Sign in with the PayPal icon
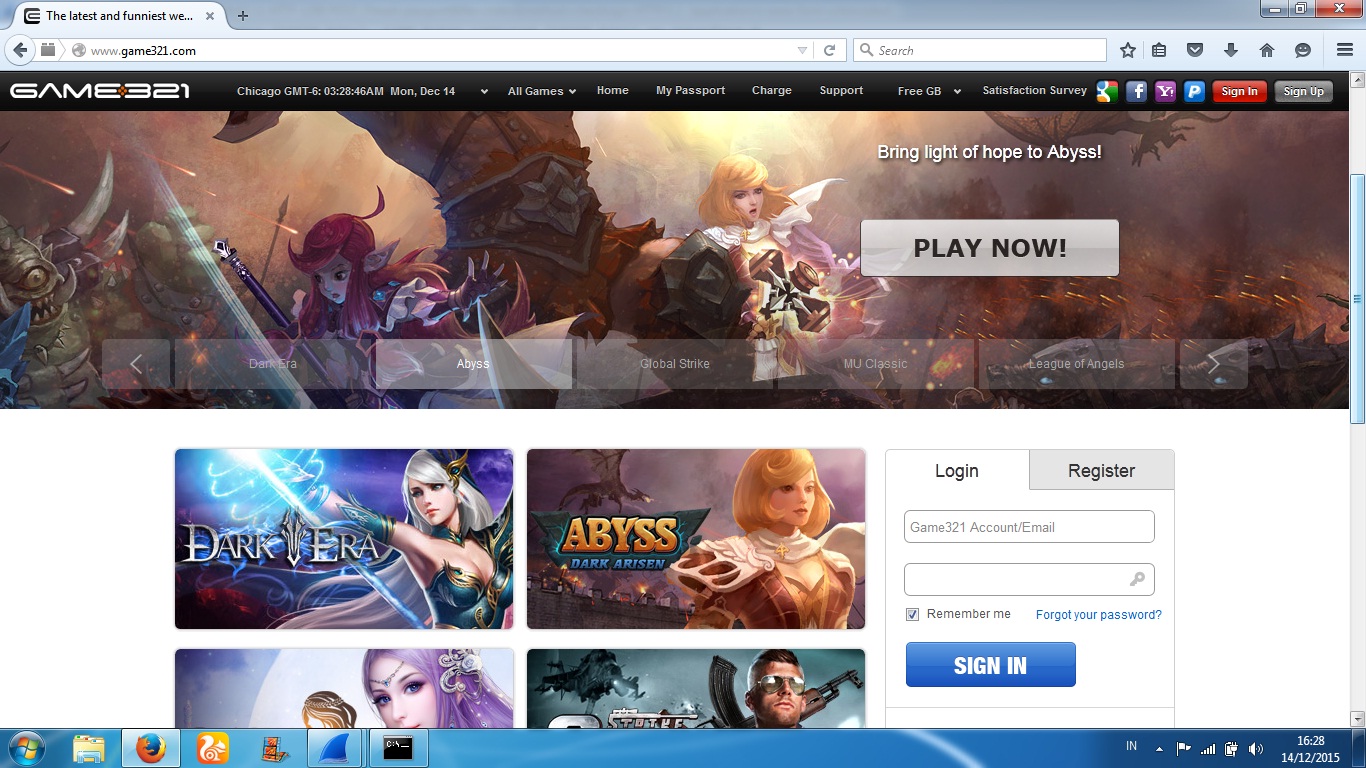This screenshot has height=768, width=1366. click(1194, 91)
